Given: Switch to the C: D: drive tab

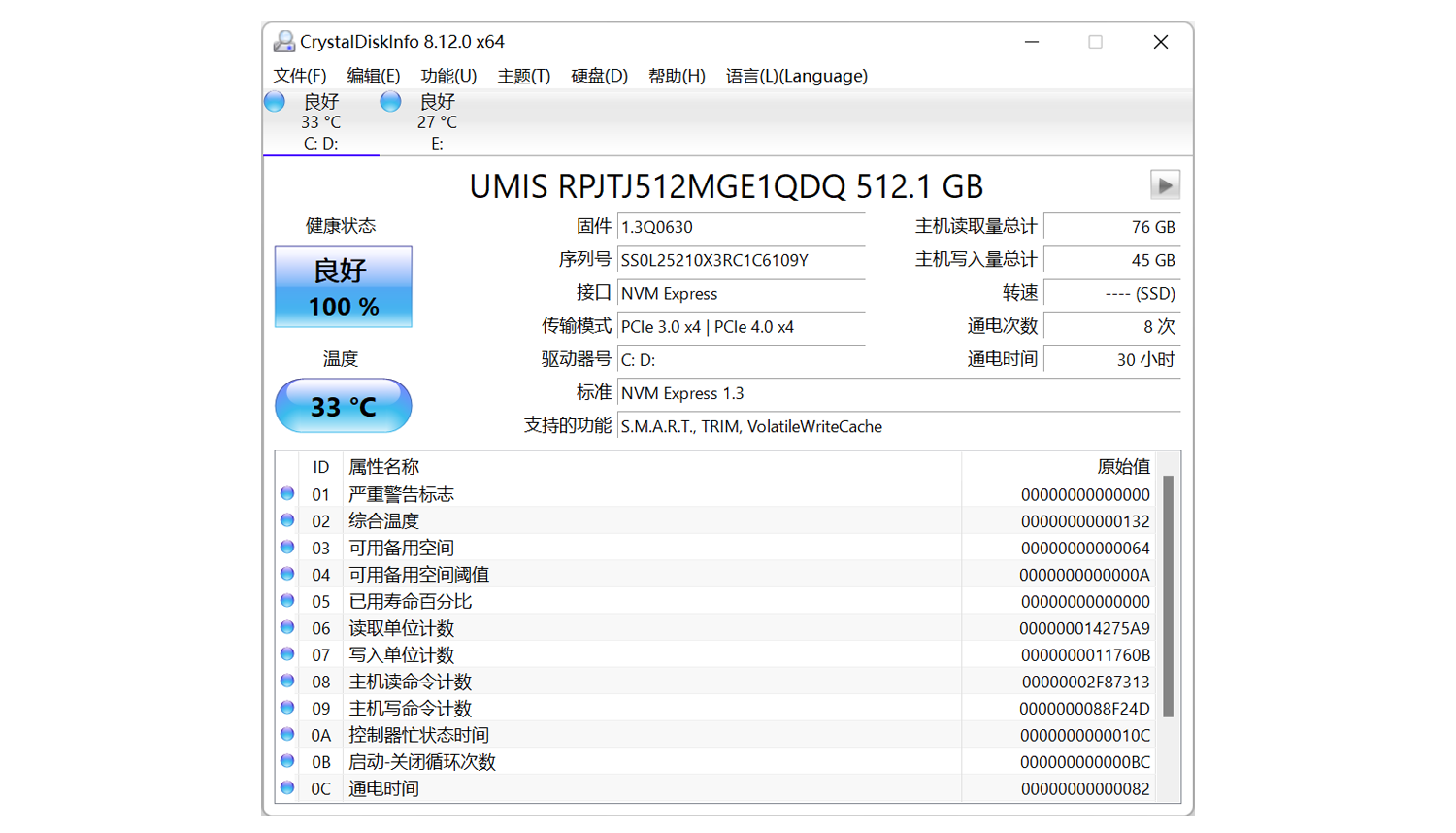Looking at the screenshot, I should coord(321,122).
